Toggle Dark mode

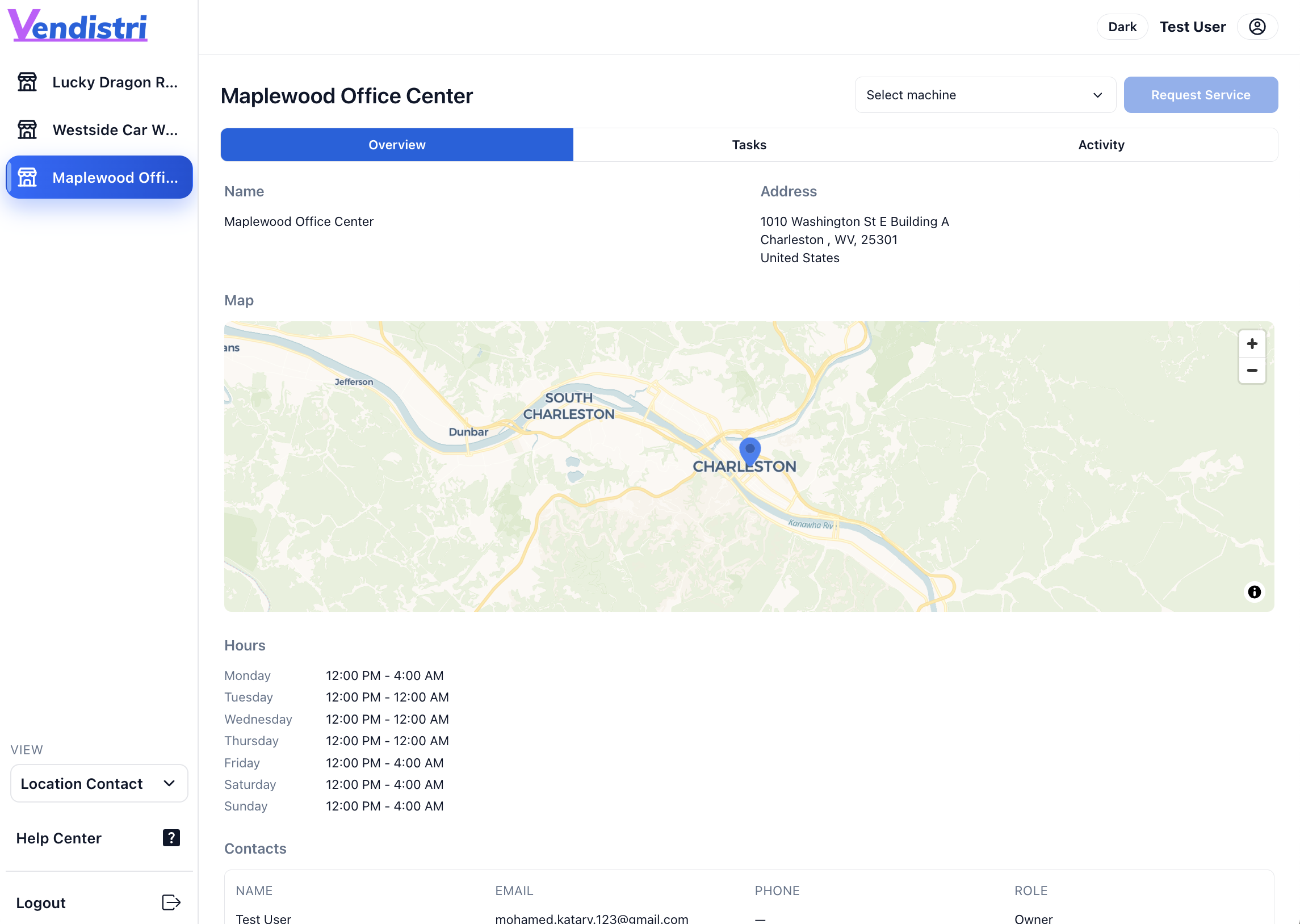1121,26
